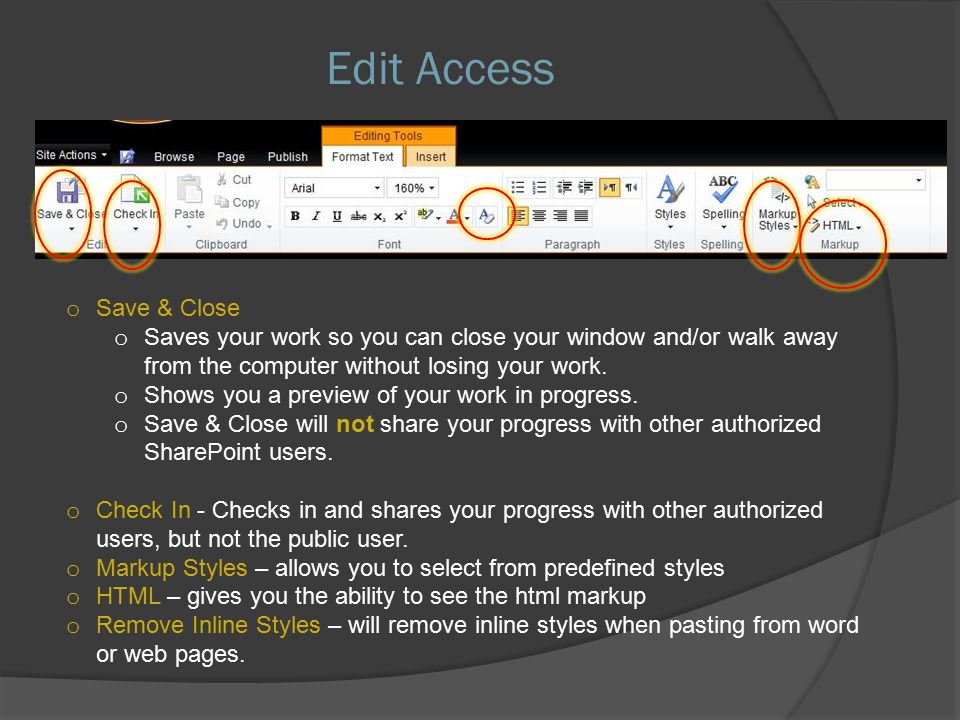Viewport: 960px width, 720px height.
Task: Switch to the Insert tab
Action: coord(430,157)
